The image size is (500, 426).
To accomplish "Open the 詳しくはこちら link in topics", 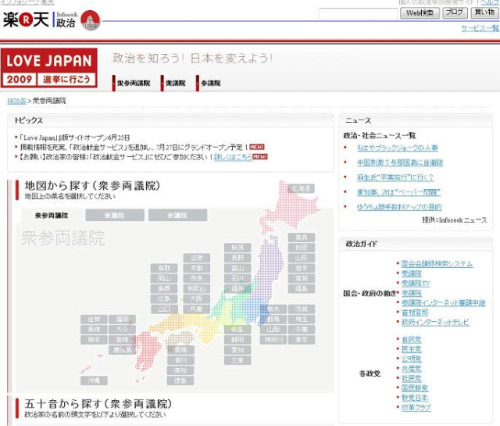I will (233, 157).
